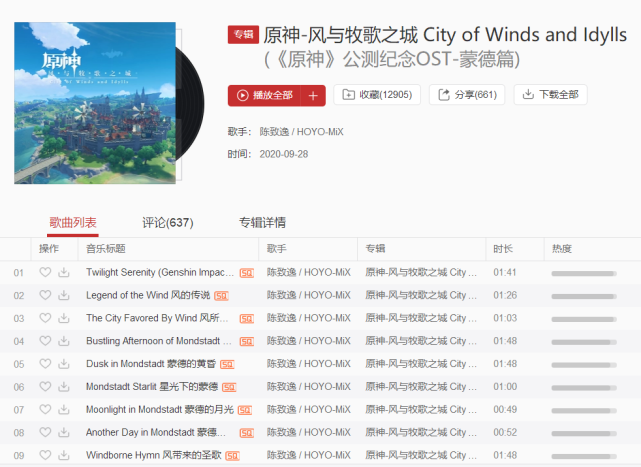Click artist 陈致逸 / HOYO-MiX in row 01

309,272
